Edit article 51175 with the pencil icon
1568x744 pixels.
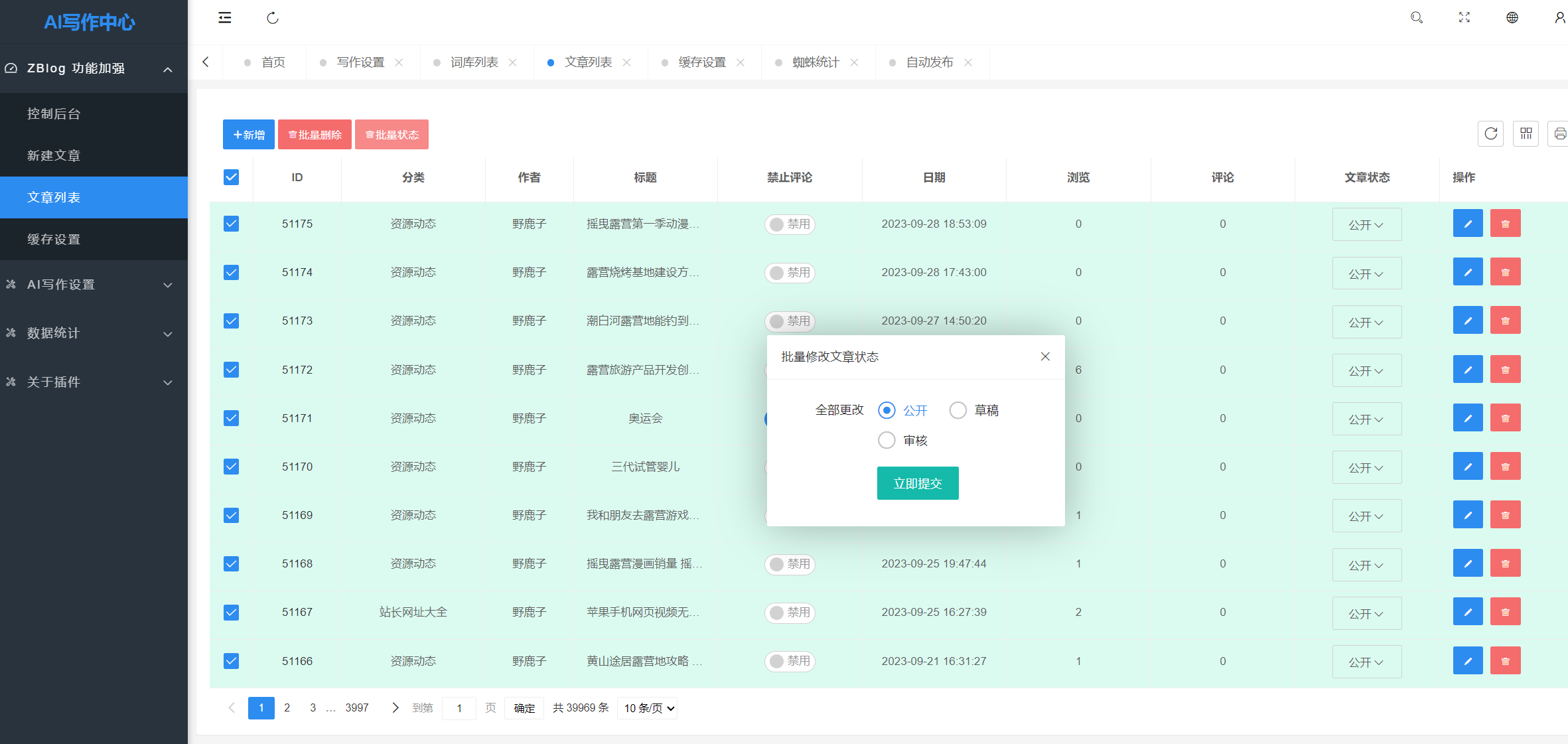pyautogui.click(x=1468, y=224)
